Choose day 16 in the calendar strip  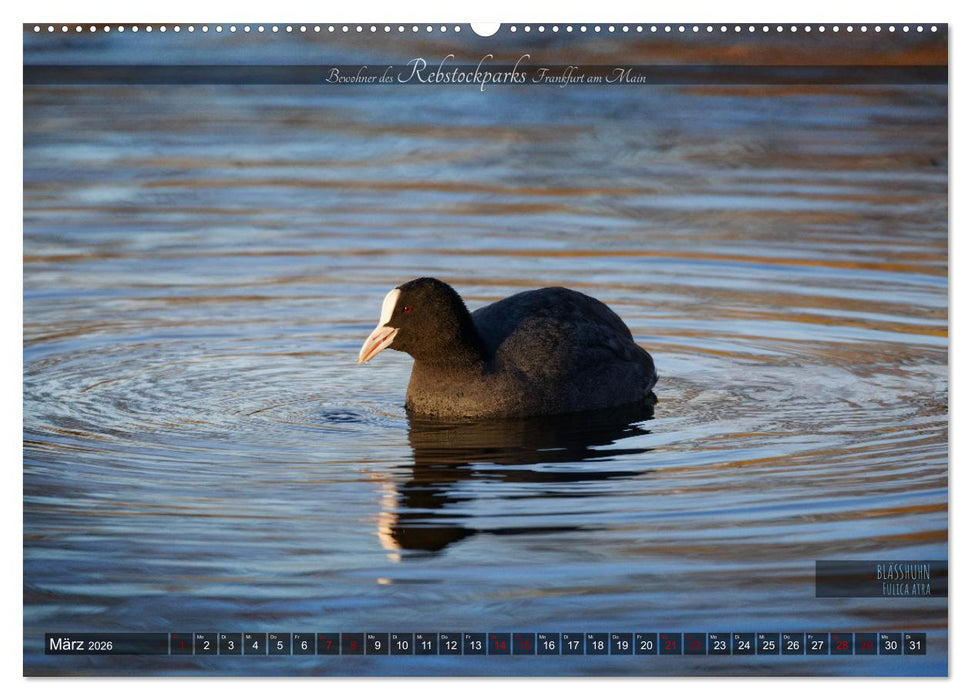point(548,645)
